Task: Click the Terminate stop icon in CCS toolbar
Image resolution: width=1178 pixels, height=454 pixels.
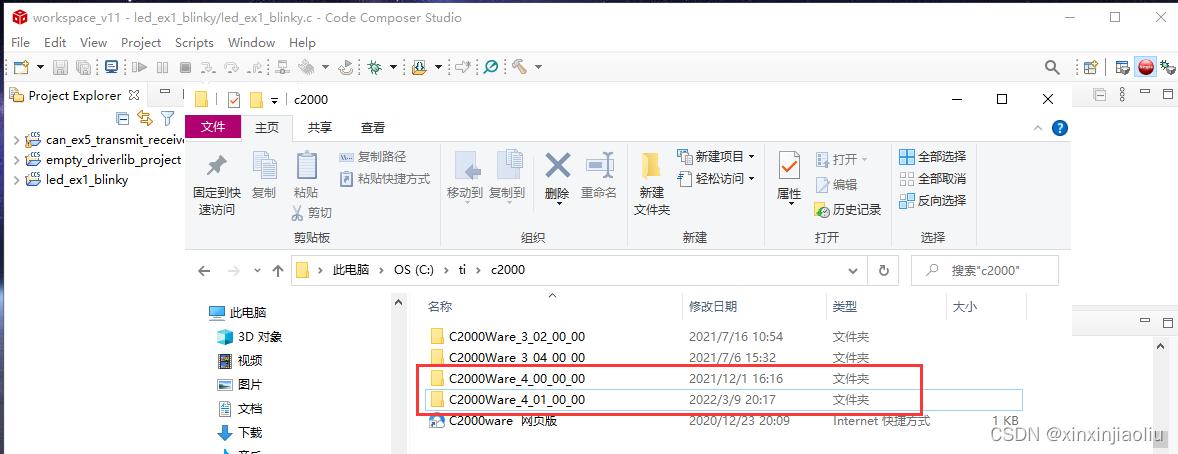Action: click(186, 67)
